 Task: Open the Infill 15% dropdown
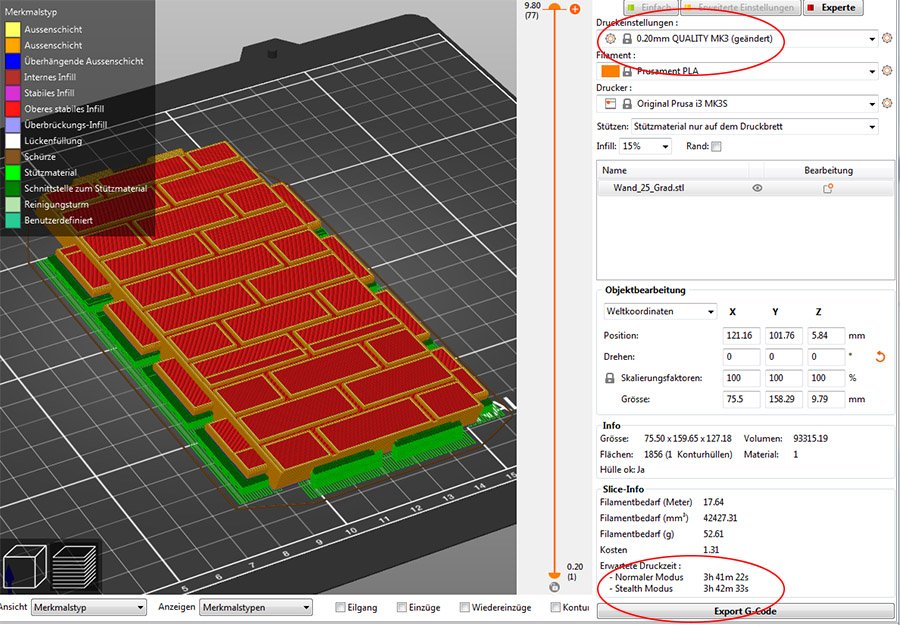[646, 146]
